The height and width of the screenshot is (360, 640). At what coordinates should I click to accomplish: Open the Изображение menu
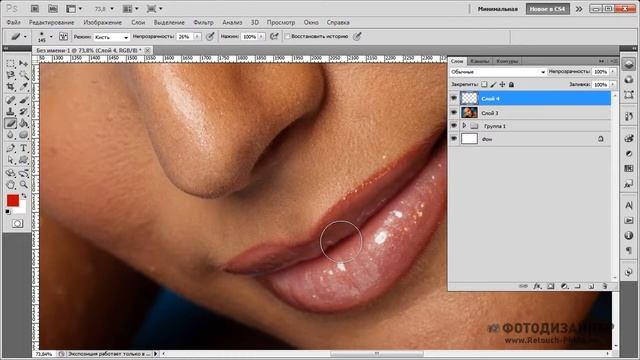point(102,22)
